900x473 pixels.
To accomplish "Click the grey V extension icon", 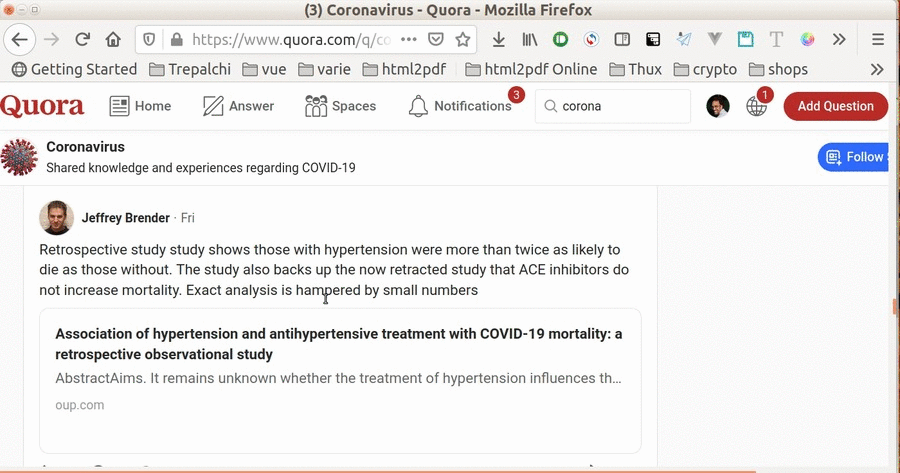I will pyautogui.click(x=715, y=39).
